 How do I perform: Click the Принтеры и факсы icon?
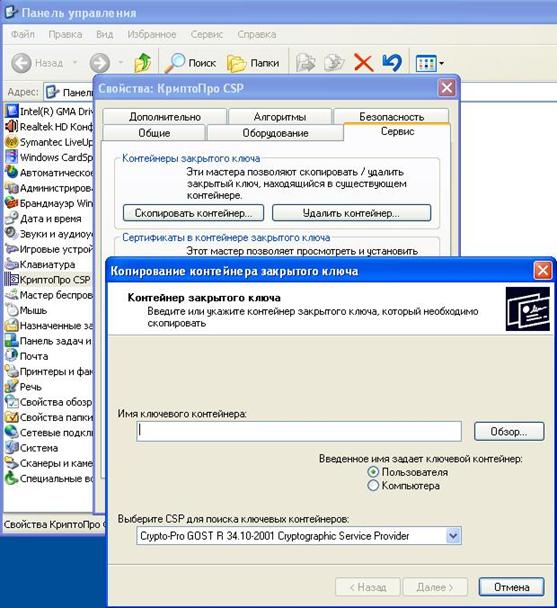12,371
